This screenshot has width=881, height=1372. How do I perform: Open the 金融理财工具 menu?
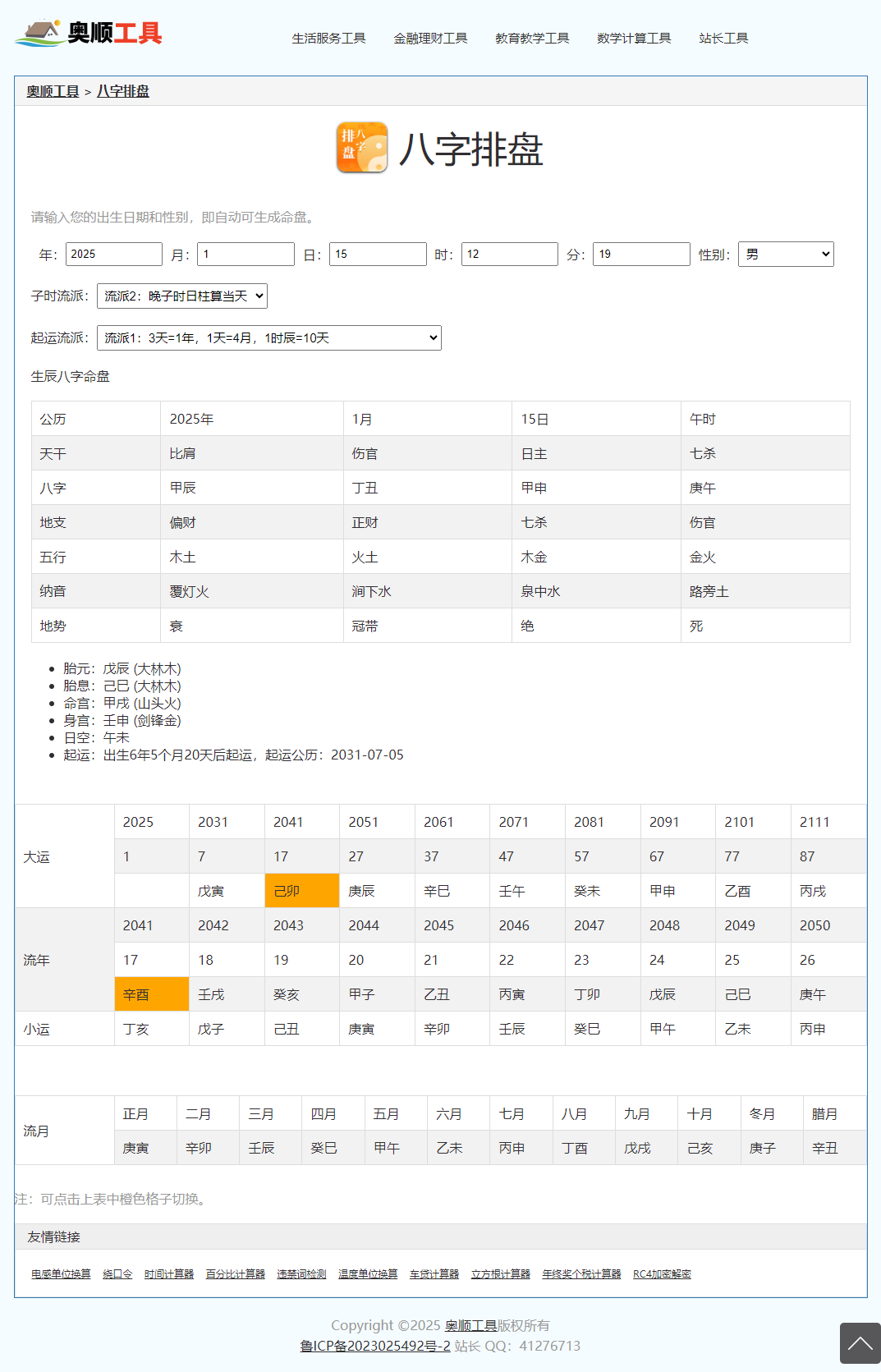click(430, 39)
